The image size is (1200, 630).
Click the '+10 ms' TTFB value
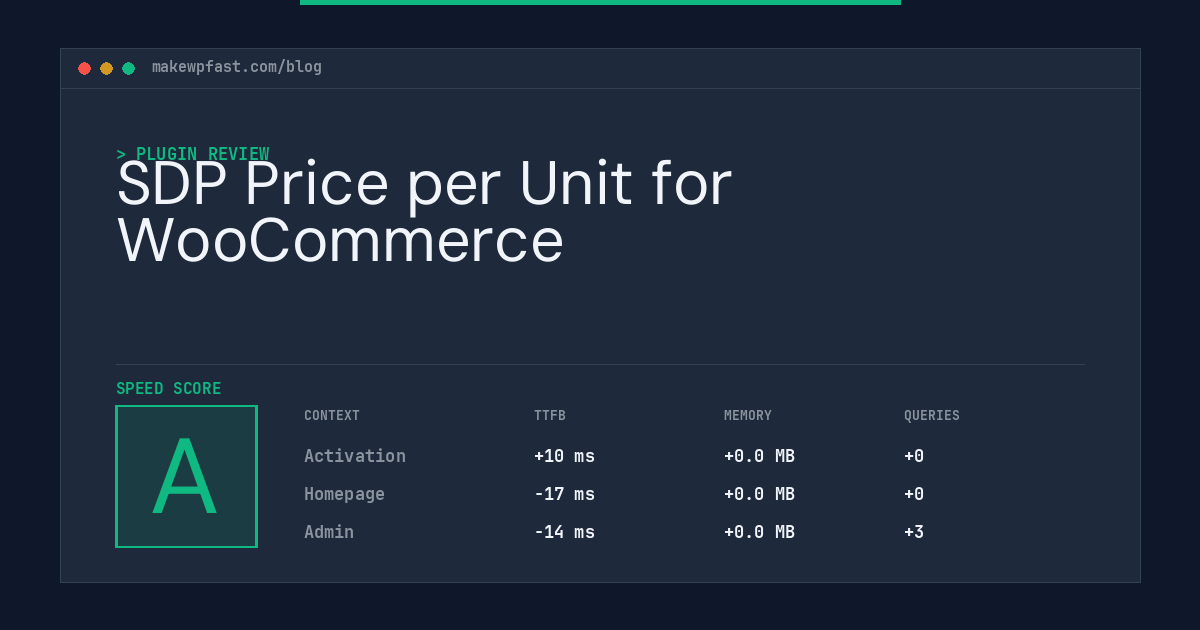564,456
